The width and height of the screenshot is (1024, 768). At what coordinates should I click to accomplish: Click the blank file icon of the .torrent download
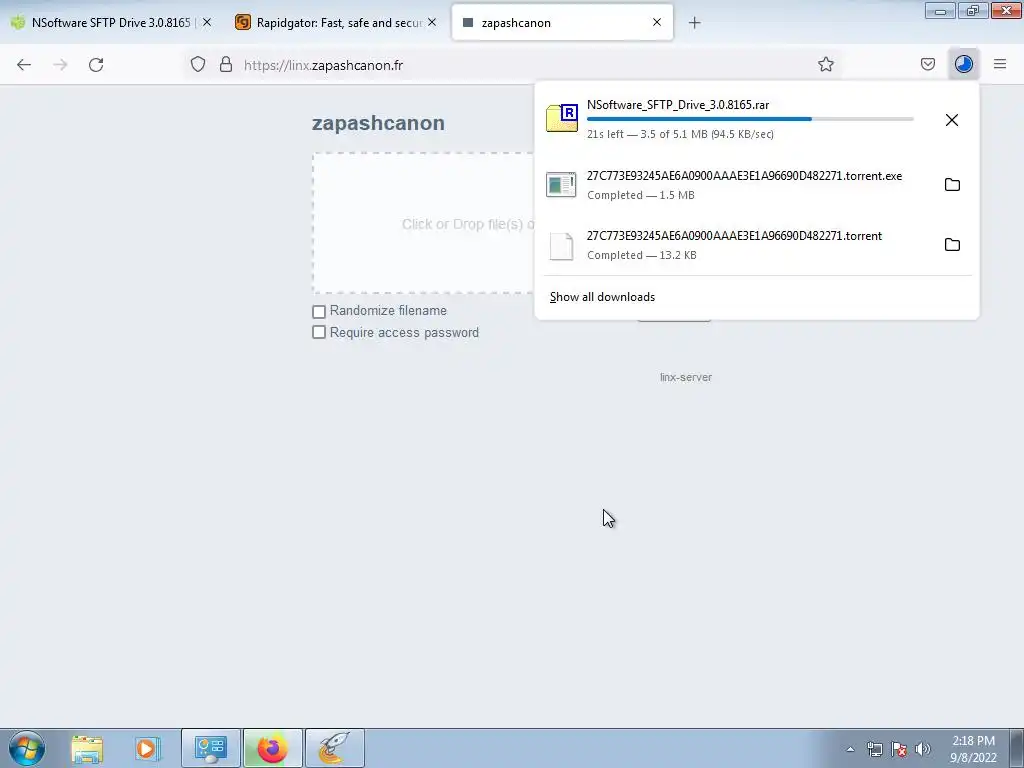562,246
